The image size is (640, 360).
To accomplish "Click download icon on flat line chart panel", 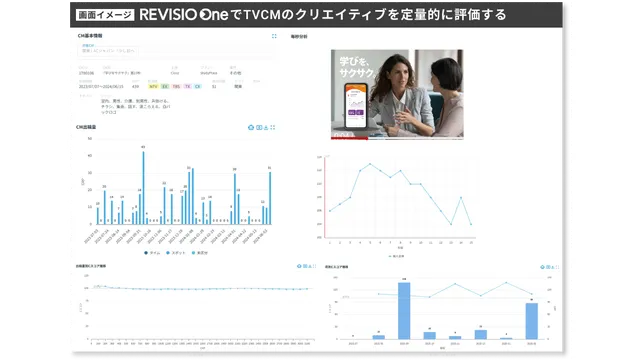I will [310, 266].
